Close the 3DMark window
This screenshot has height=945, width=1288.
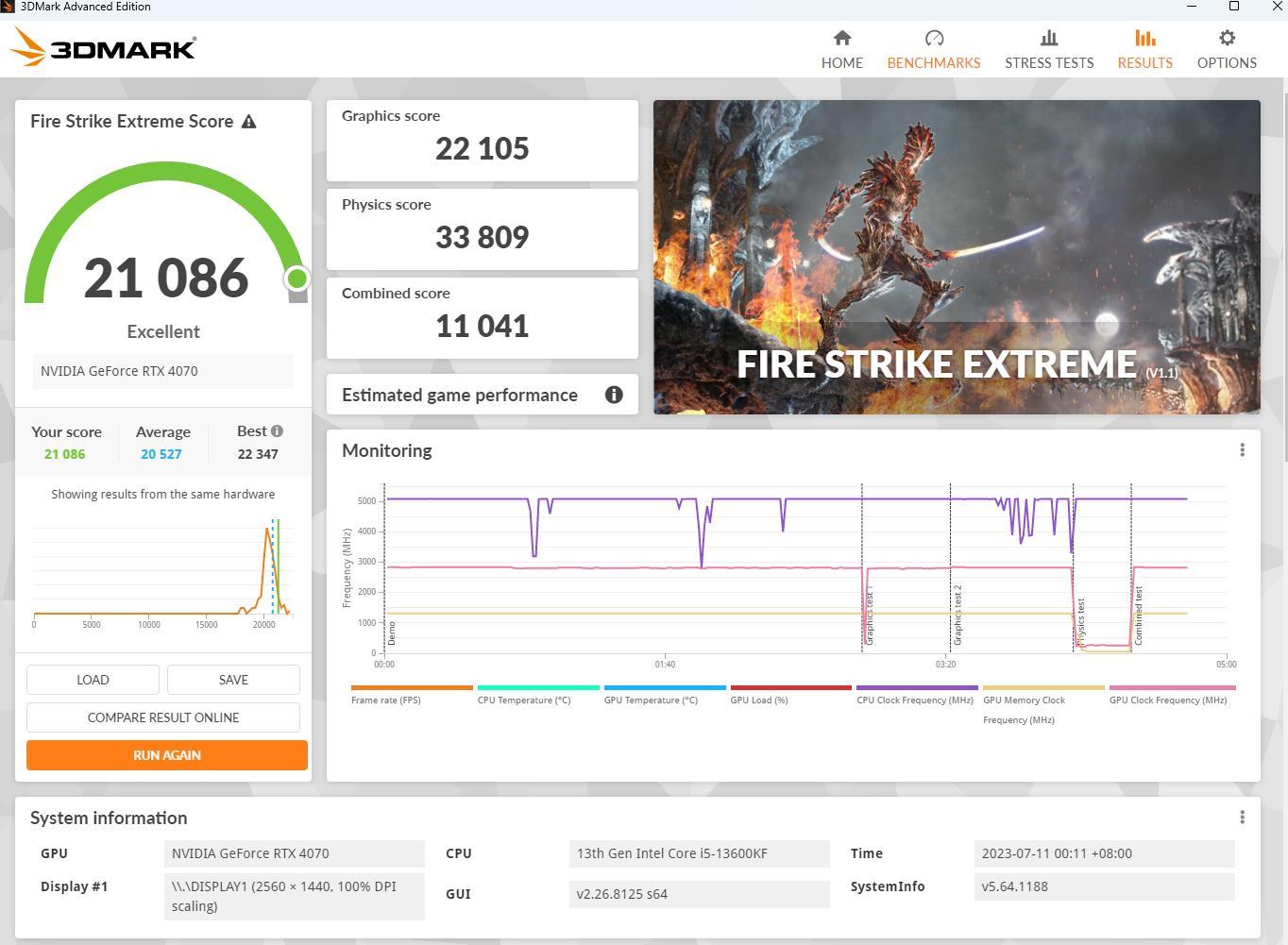(1276, 7)
